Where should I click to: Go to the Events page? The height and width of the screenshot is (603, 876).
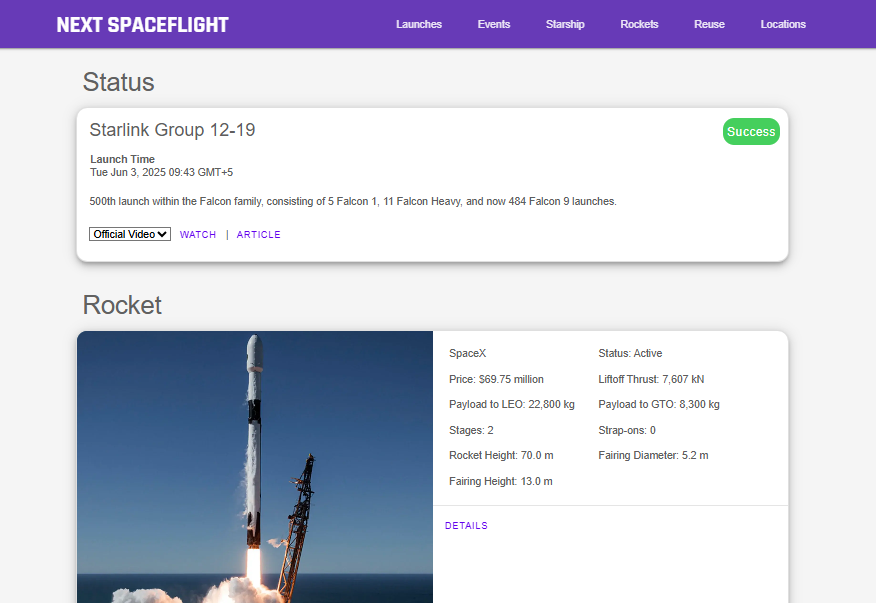pos(493,24)
